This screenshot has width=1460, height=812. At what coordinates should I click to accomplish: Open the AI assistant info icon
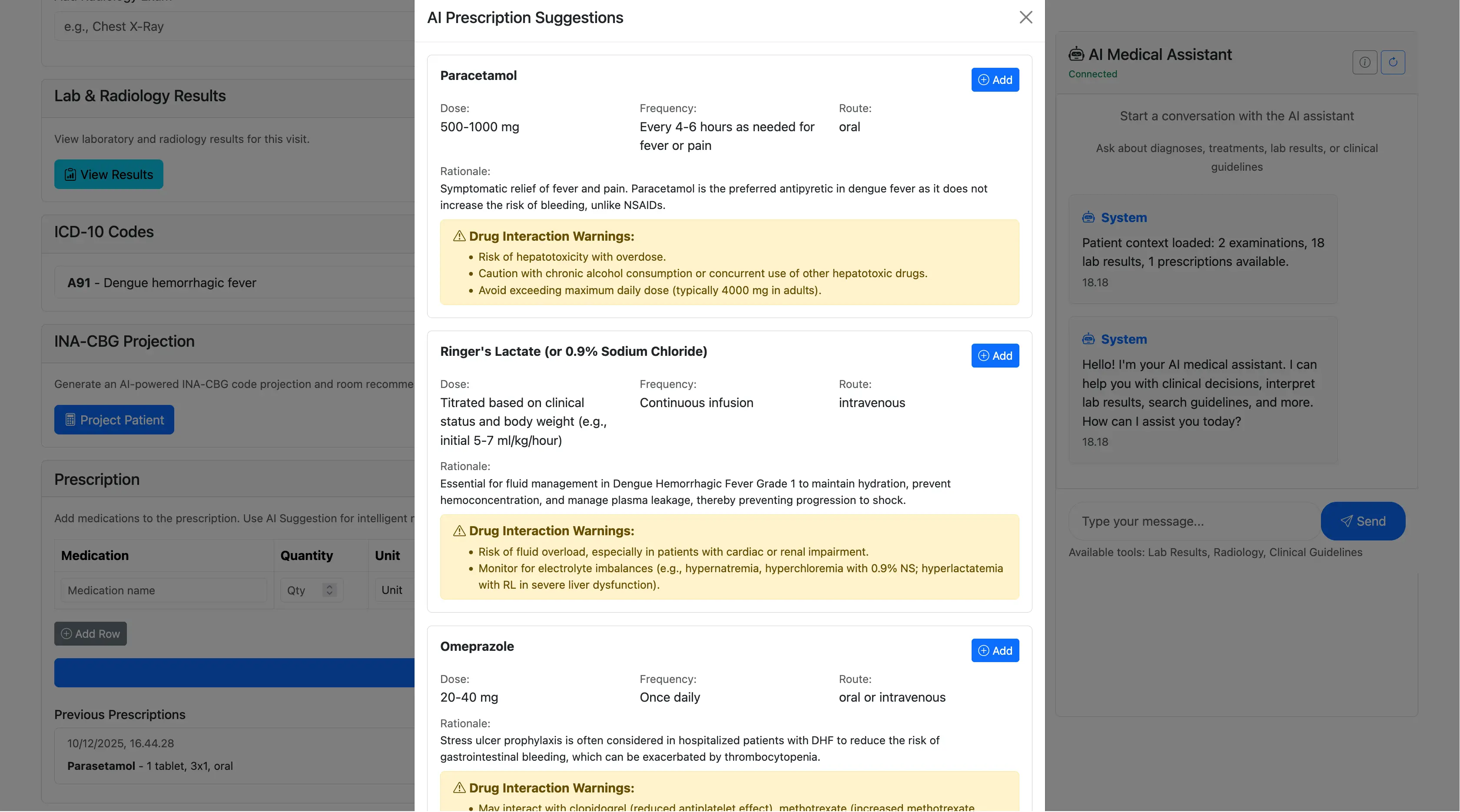click(1365, 62)
